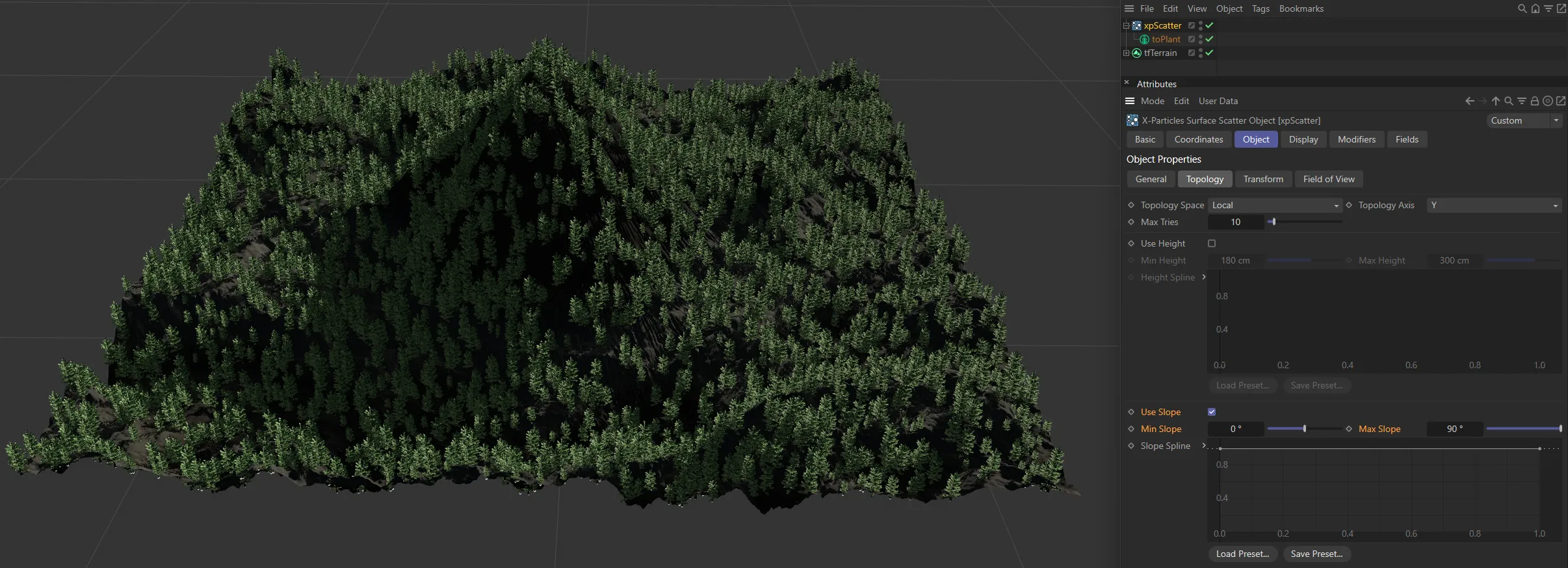This screenshot has width=1568, height=568.
Task: Open the Transform properties sub-tab
Action: pos(1263,179)
